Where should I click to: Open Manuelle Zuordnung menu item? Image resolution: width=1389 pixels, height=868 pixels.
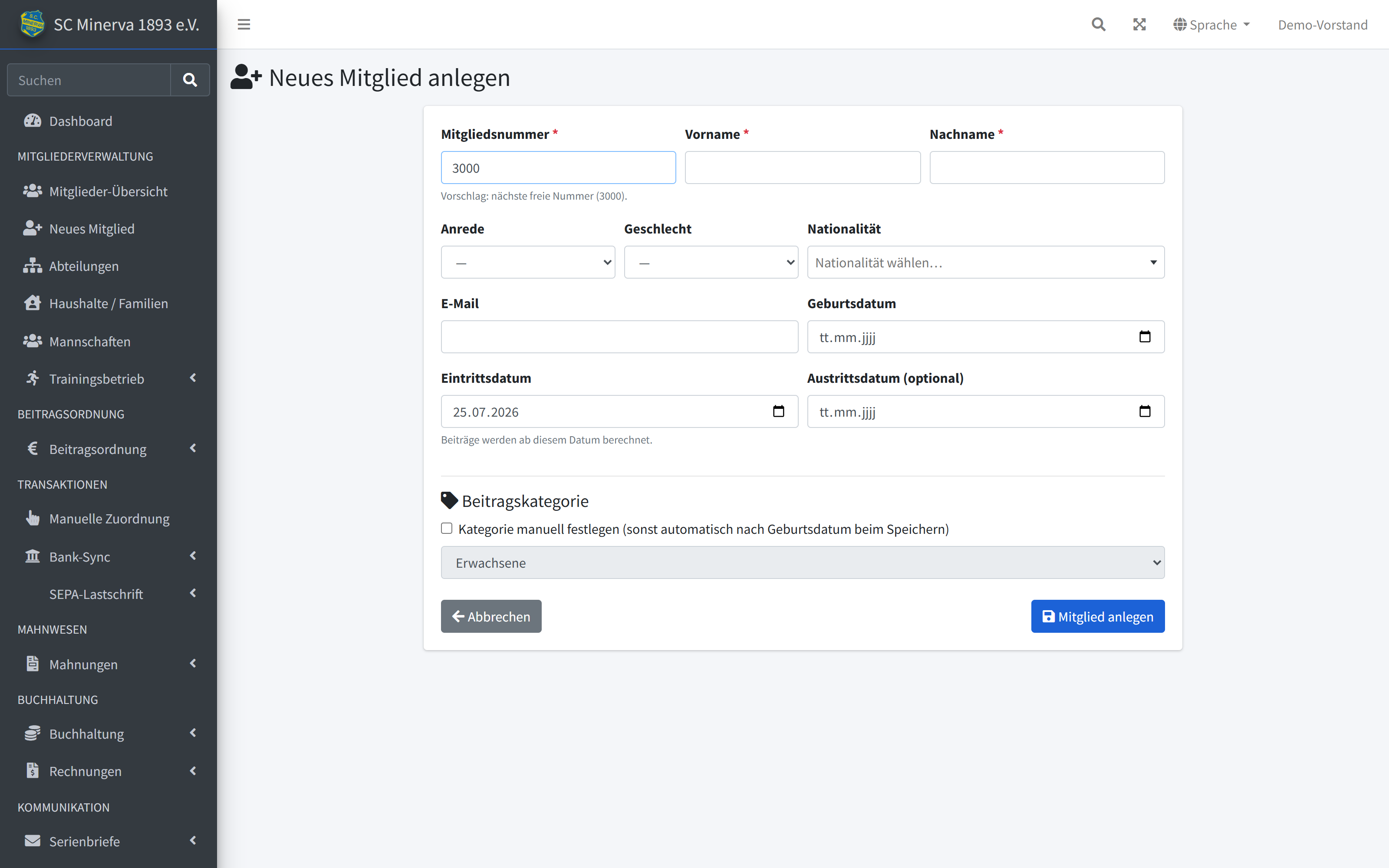point(109,518)
